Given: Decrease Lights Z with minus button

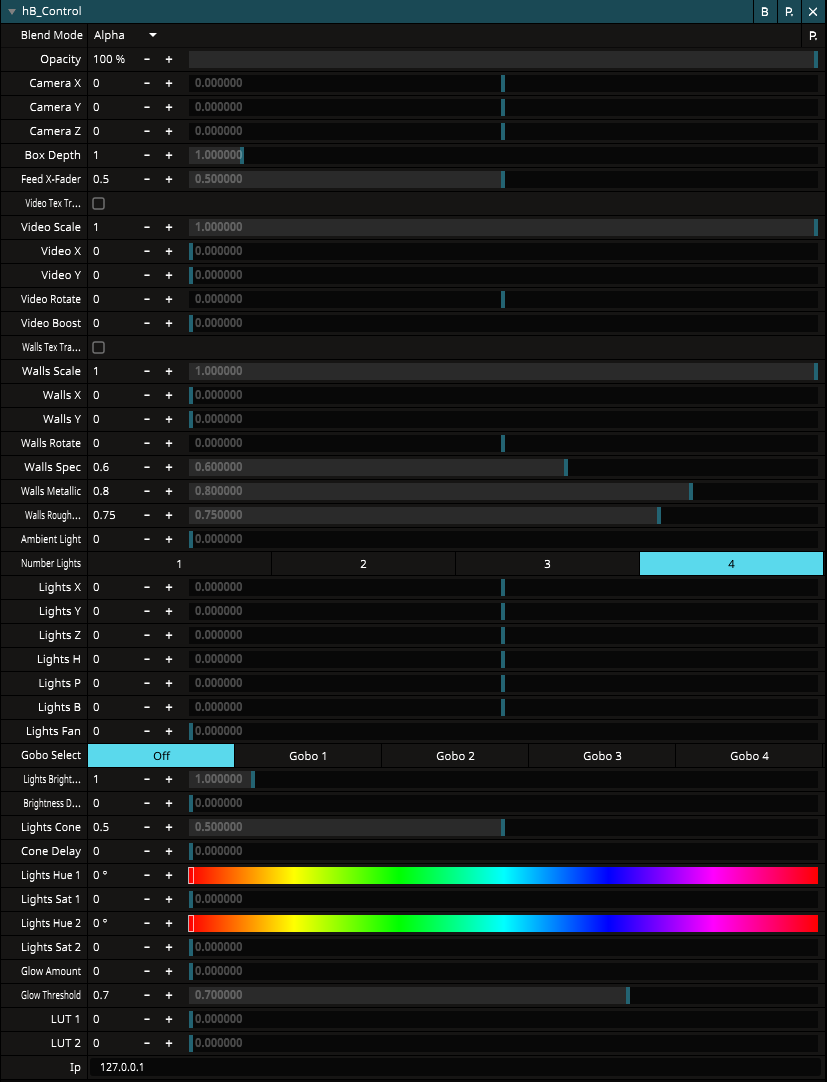Looking at the screenshot, I should click(x=147, y=635).
